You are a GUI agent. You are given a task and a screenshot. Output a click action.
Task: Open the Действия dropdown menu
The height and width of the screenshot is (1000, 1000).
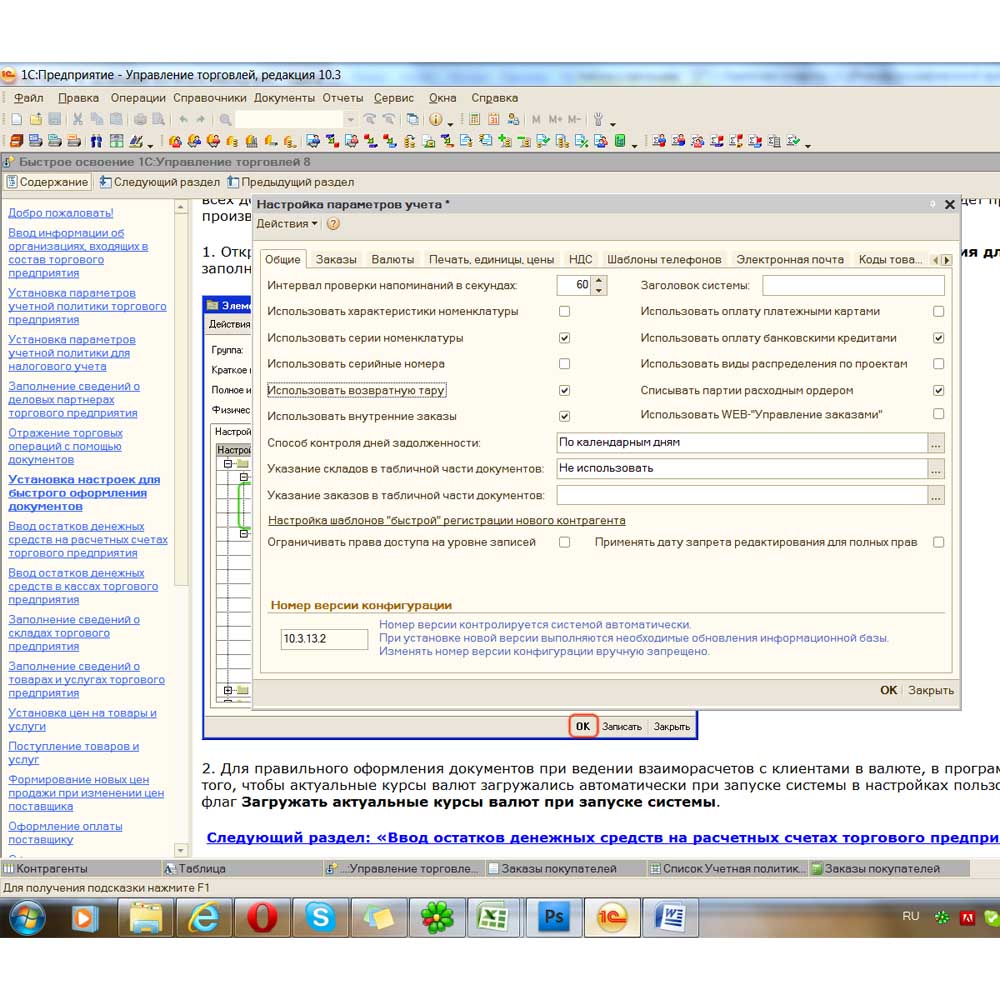pos(287,224)
